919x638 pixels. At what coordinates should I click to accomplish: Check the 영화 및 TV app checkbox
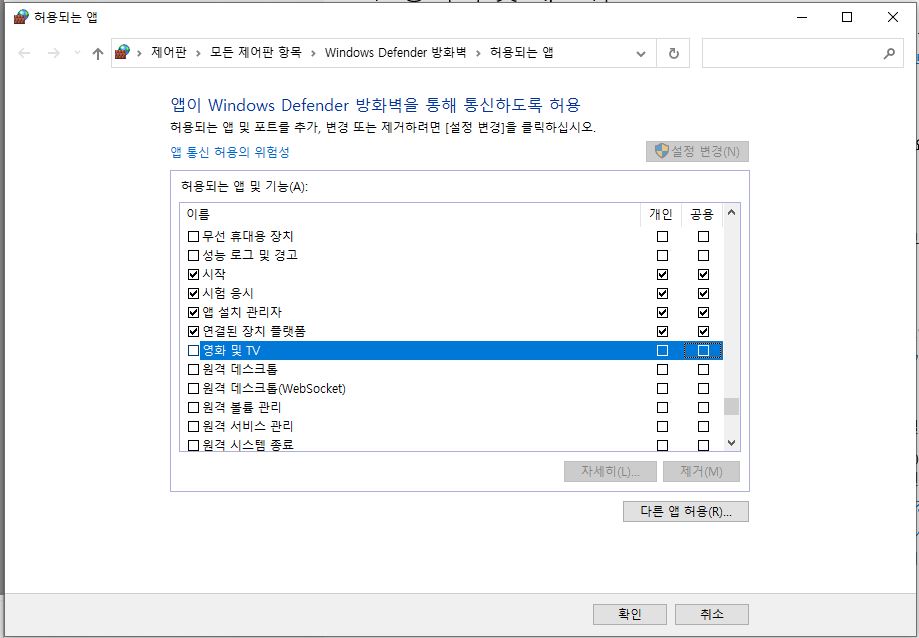pos(193,350)
